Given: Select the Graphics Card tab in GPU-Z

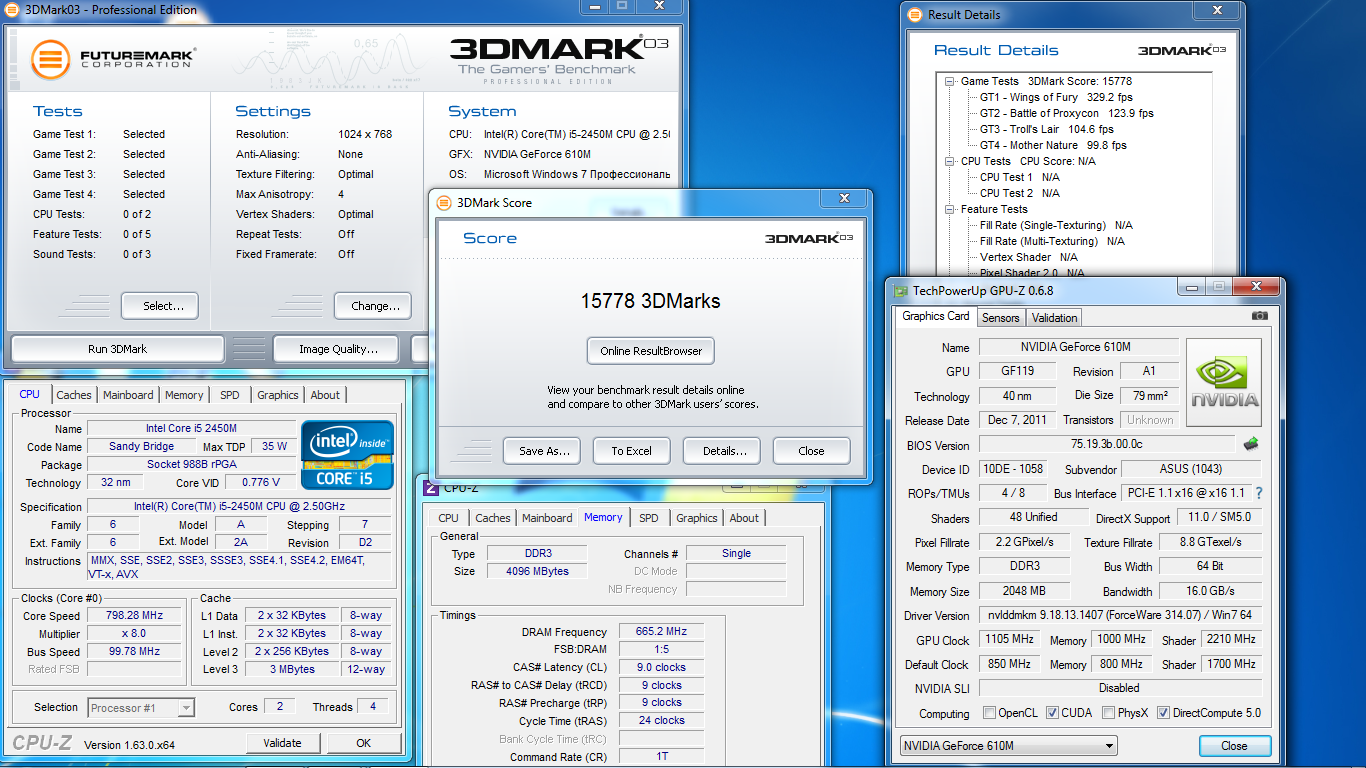Looking at the screenshot, I should click(x=935, y=316).
